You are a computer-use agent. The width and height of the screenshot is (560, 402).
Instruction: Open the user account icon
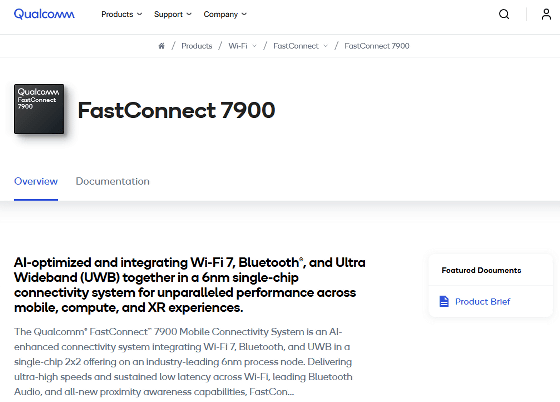pyautogui.click(x=546, y=14)
